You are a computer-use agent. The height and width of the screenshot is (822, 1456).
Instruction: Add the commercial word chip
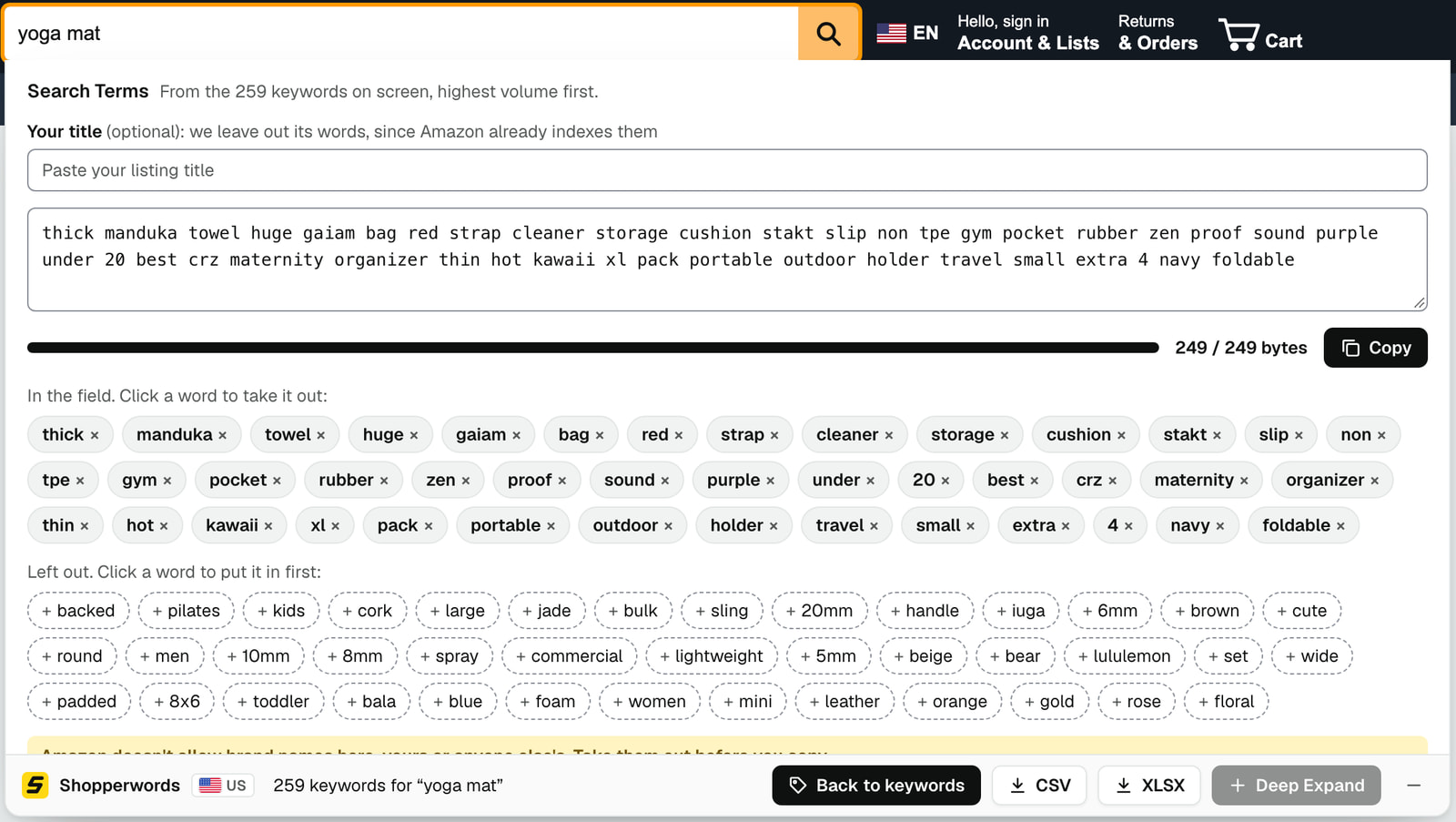click(x=569, y=656)
